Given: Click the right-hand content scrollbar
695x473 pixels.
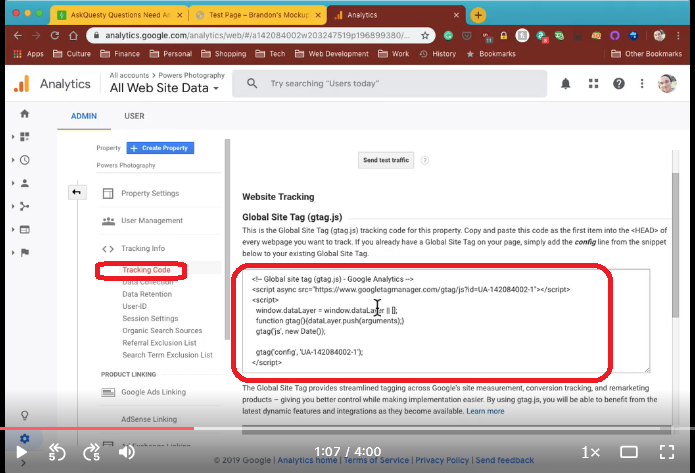Looking at the screenshot, I should (675, 244).
